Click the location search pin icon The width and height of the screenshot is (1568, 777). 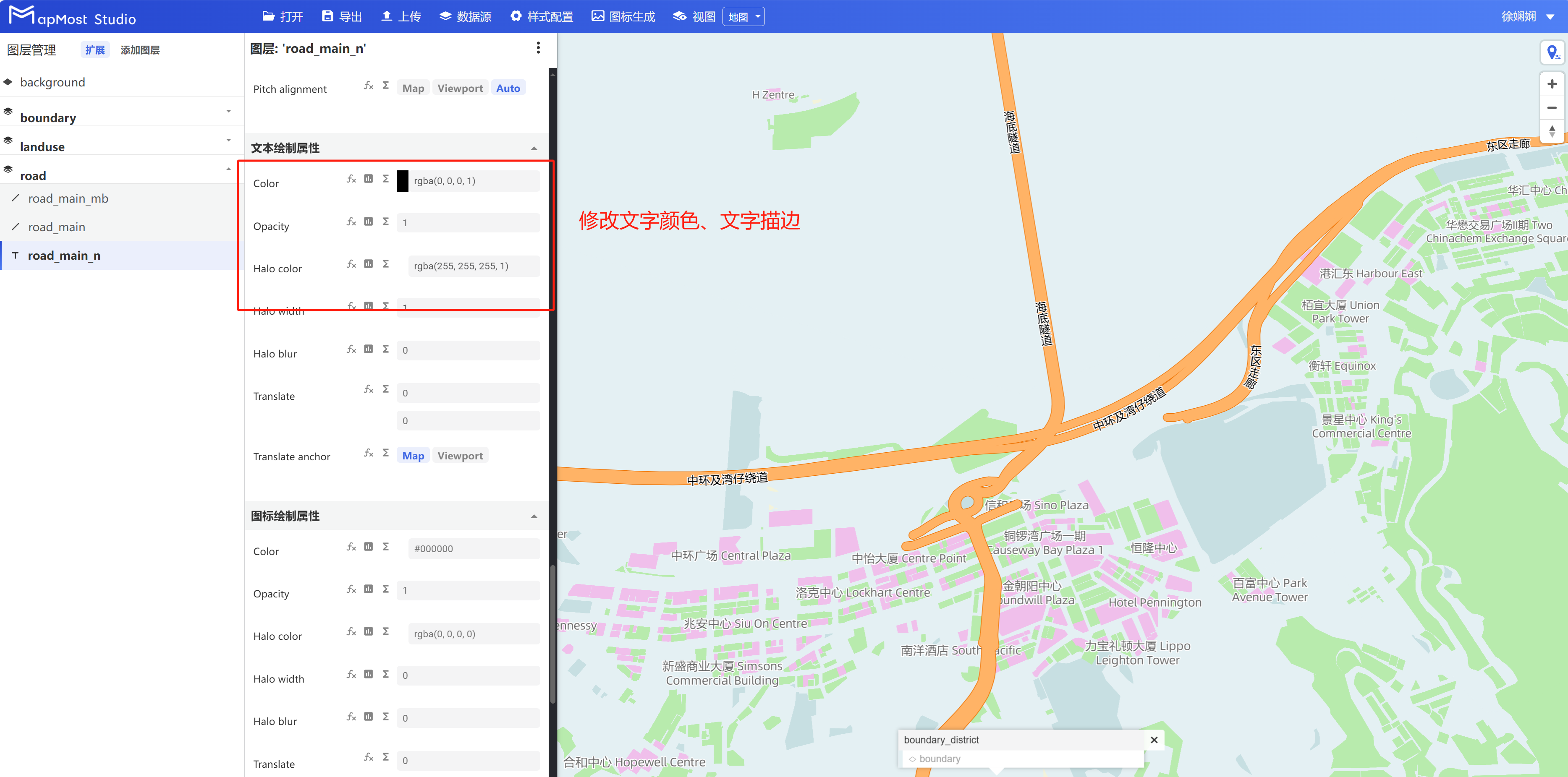1552,52
